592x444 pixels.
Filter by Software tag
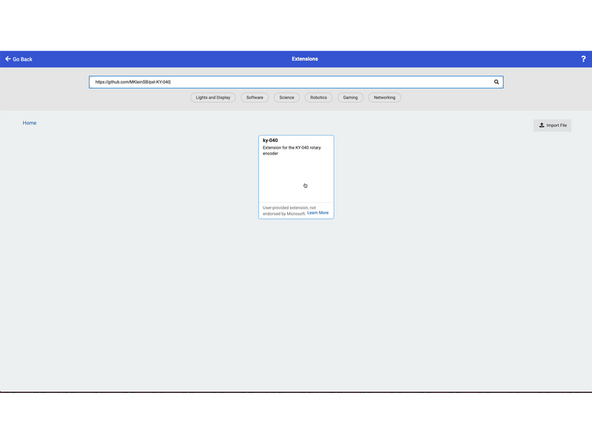pos(255,97)
